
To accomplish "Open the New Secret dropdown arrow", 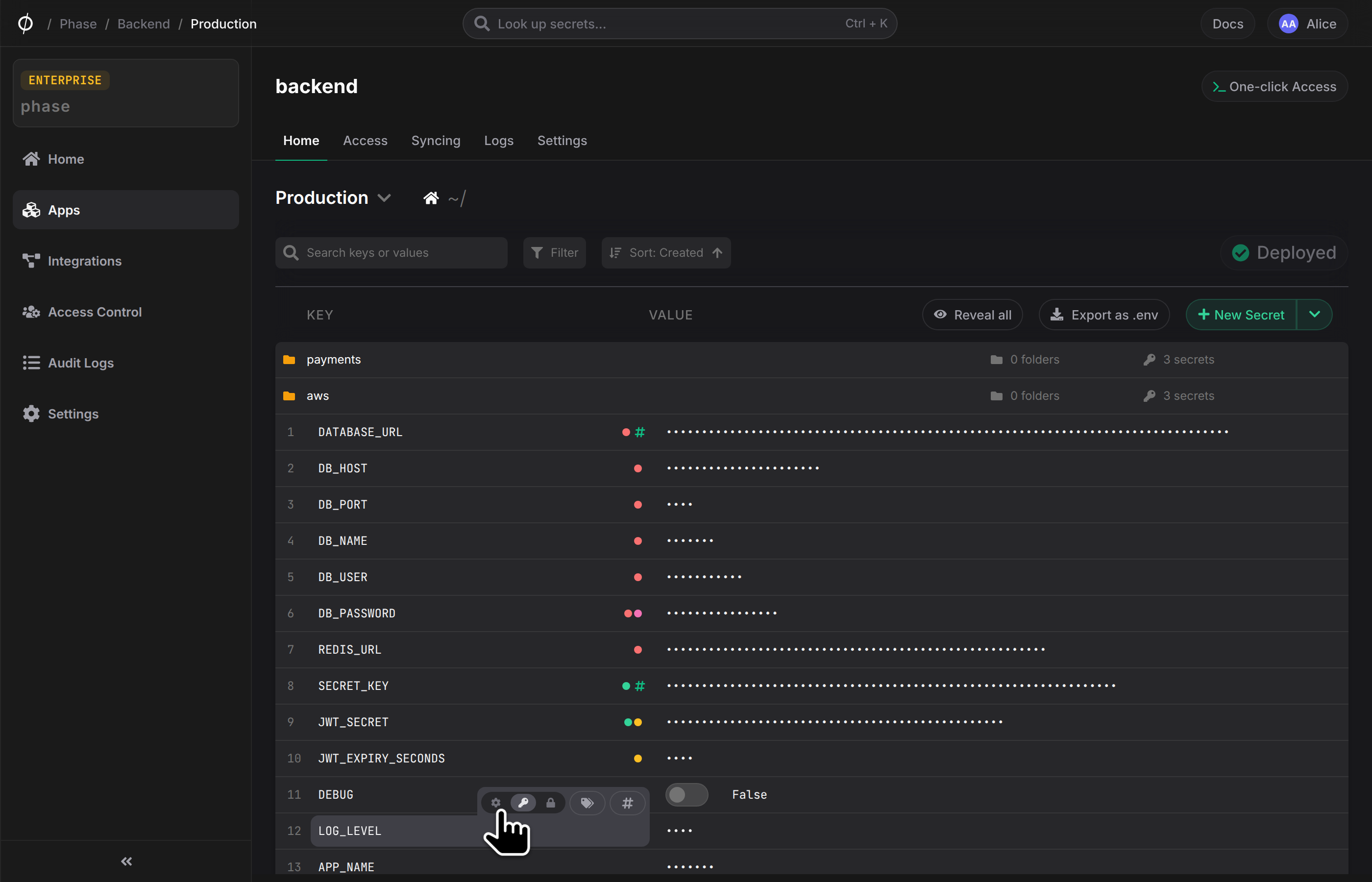I will 1314,315.
